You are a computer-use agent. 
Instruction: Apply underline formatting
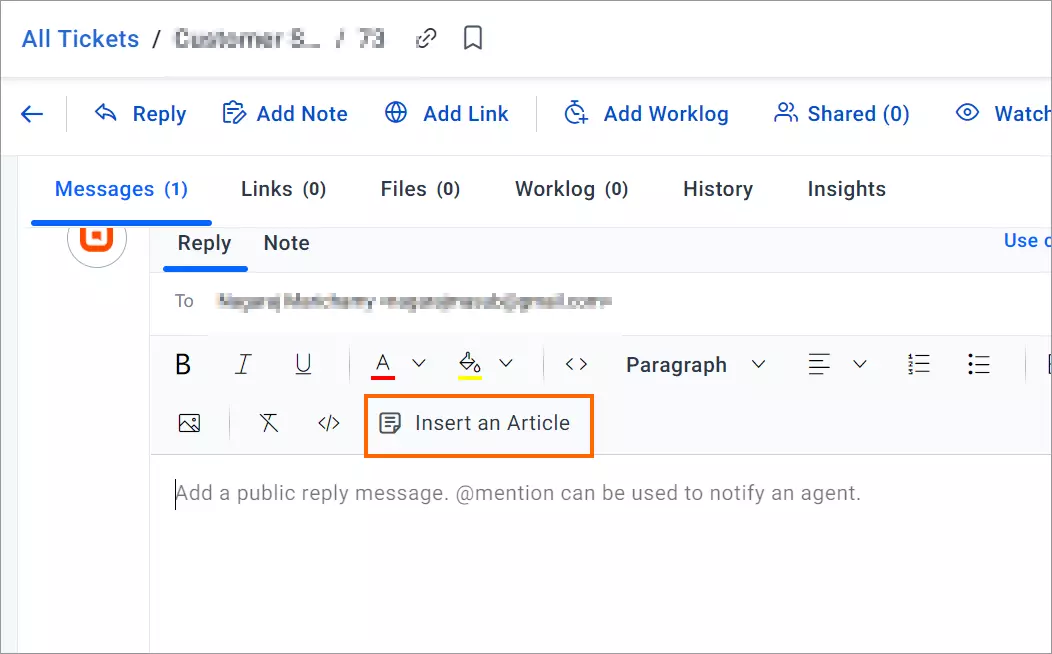point(303,364)
